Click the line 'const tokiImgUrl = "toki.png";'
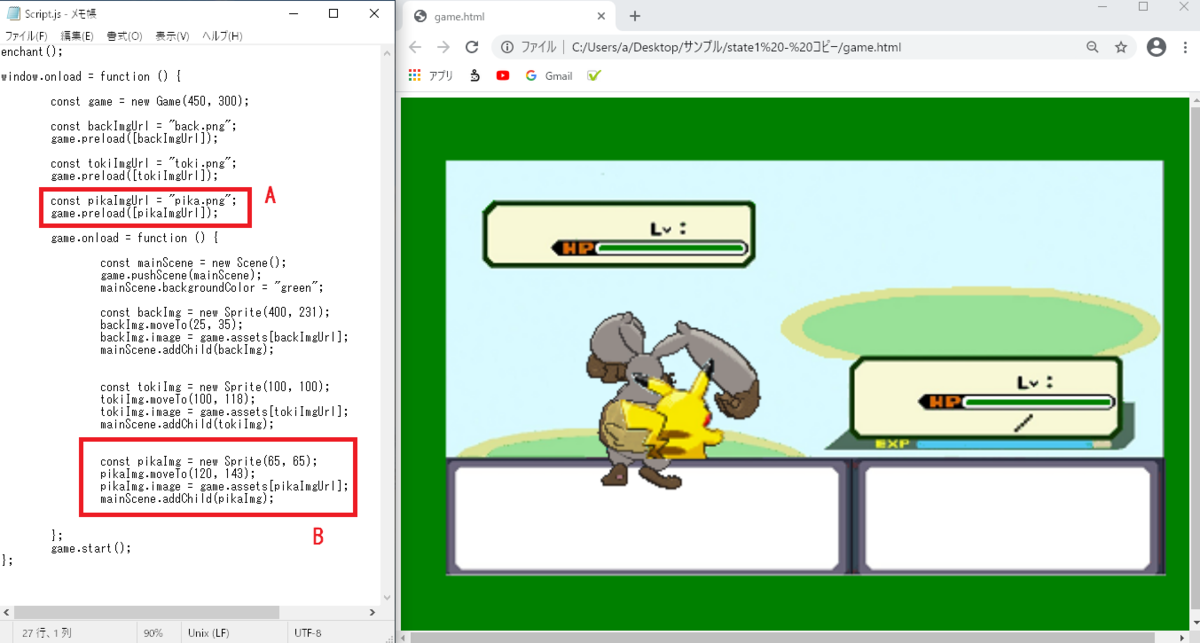The height and width of the screenshot is (643, 1200). point(143,163)
